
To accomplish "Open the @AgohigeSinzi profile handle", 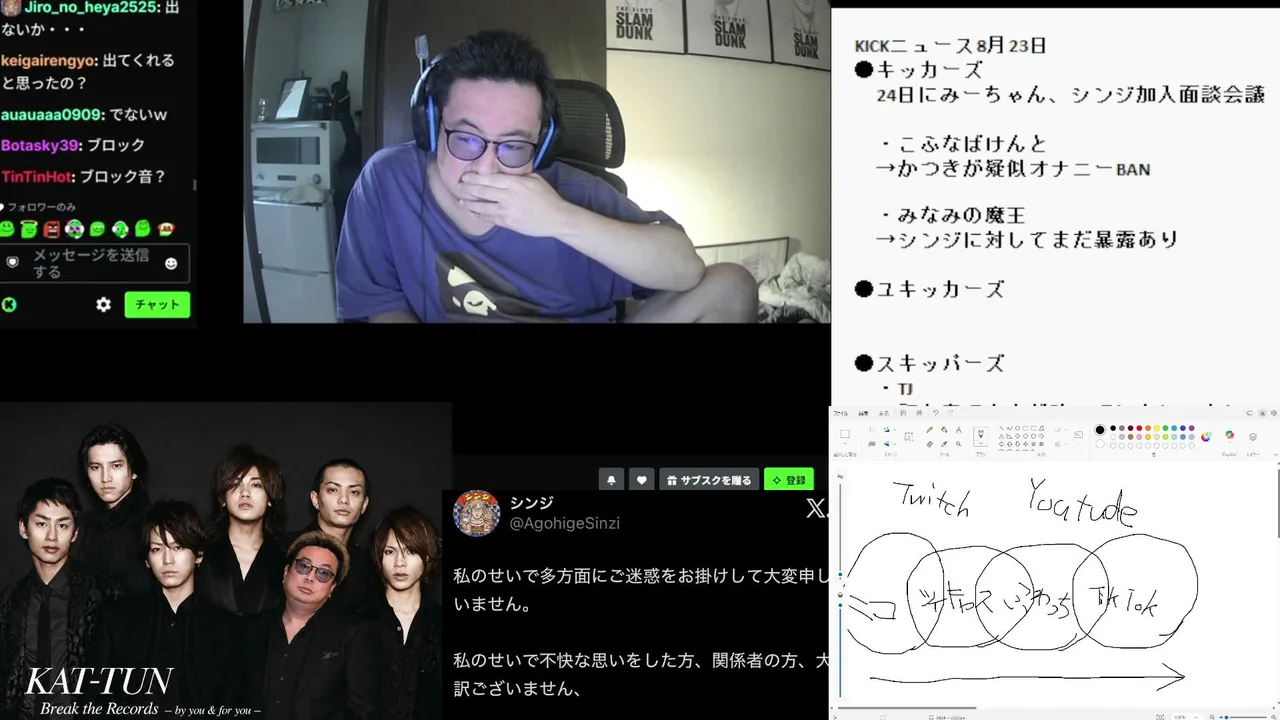I will pos(566,523).
